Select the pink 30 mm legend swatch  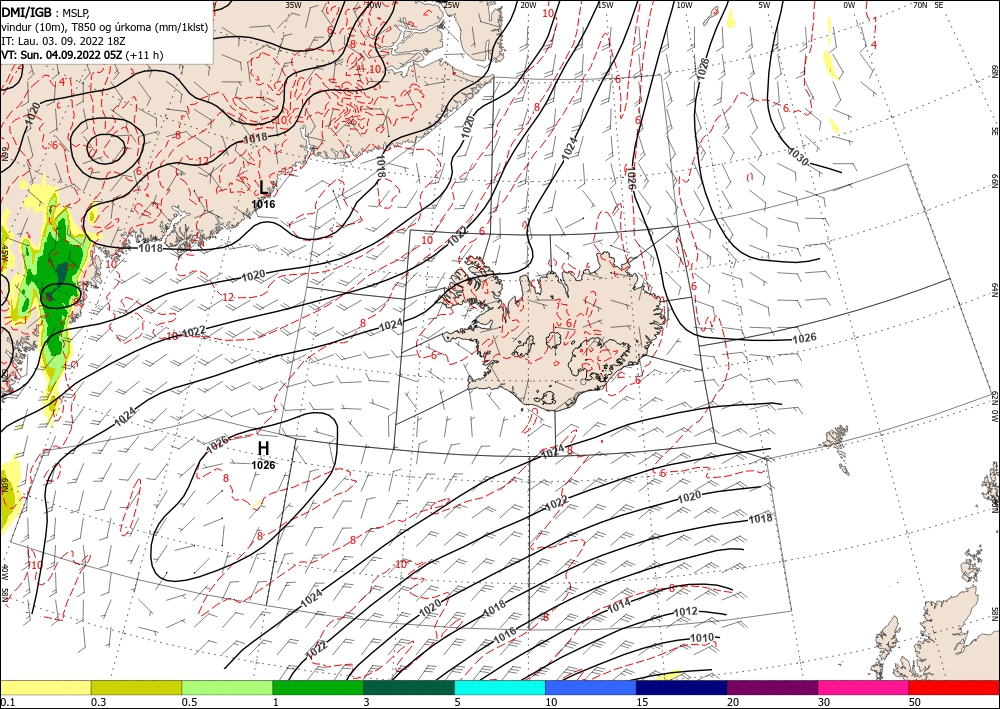click(x=864, y=687)
